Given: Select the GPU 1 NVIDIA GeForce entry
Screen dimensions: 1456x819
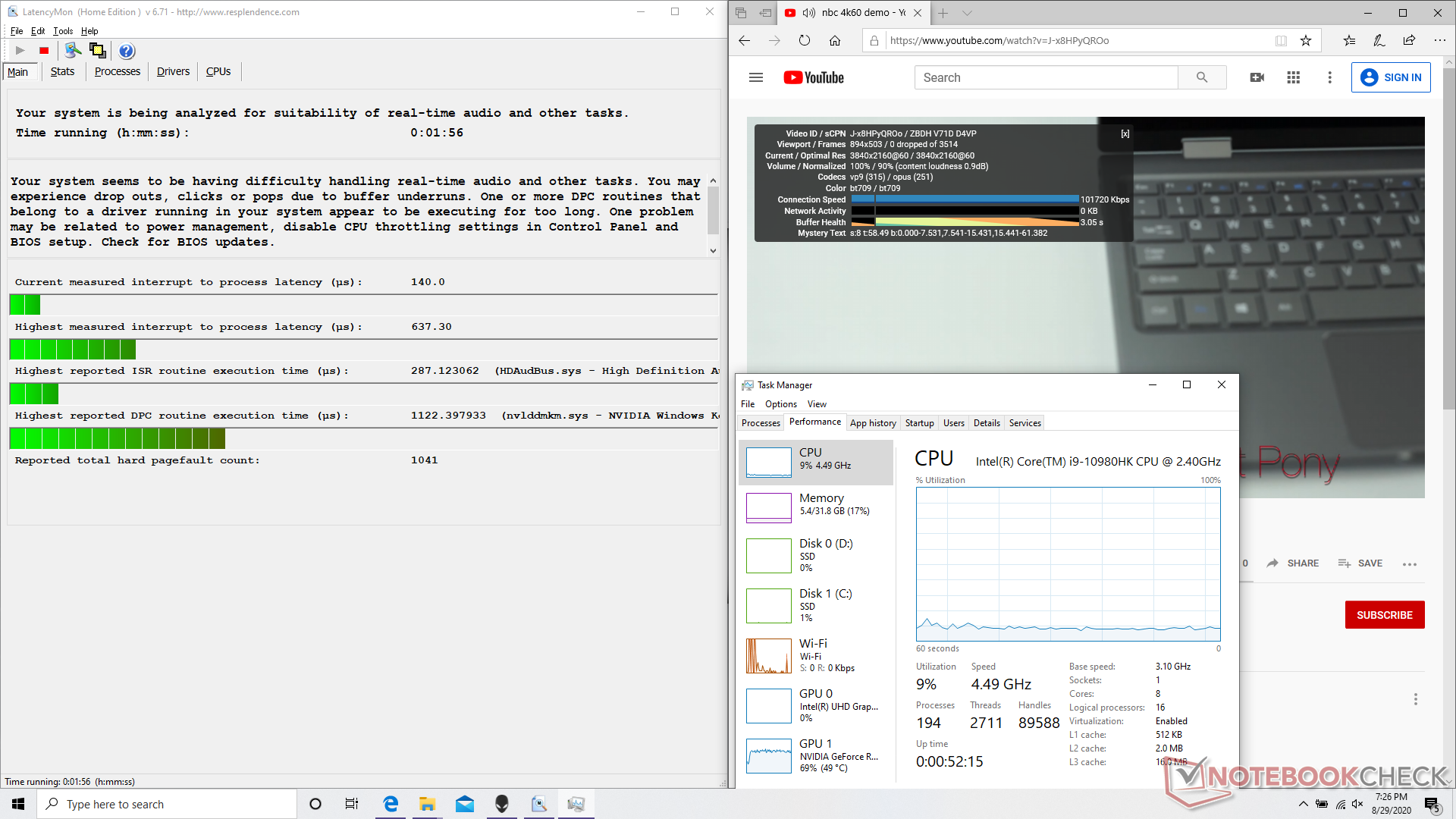Looking at the screenshot, I should [x=815, y=755].
